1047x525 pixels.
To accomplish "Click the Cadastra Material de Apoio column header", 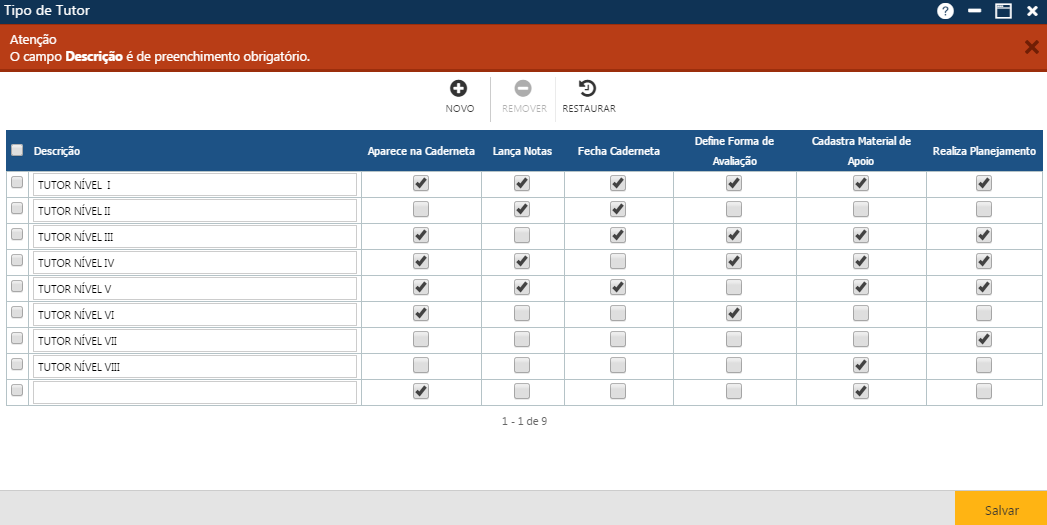I will tap(861, 151).
